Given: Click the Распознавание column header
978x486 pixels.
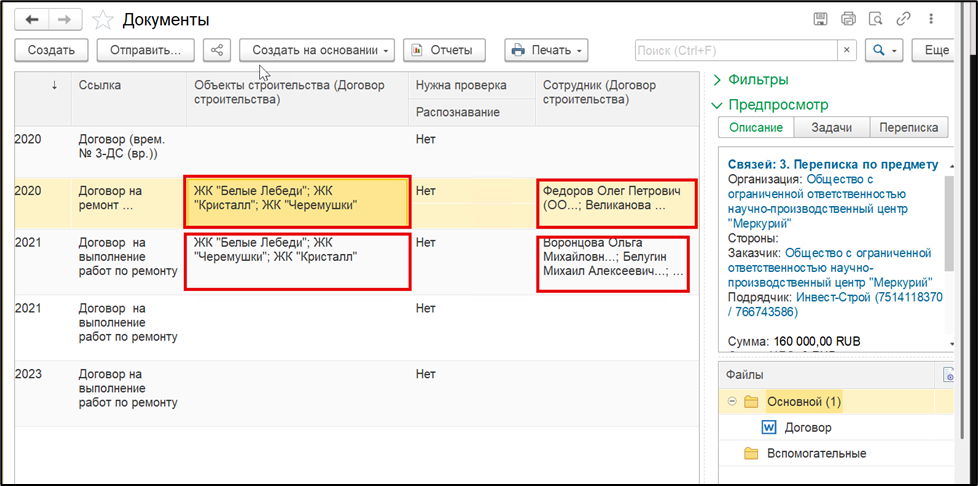Looking at the screenshot, I should pyautogui.click(x=472, y=112).
